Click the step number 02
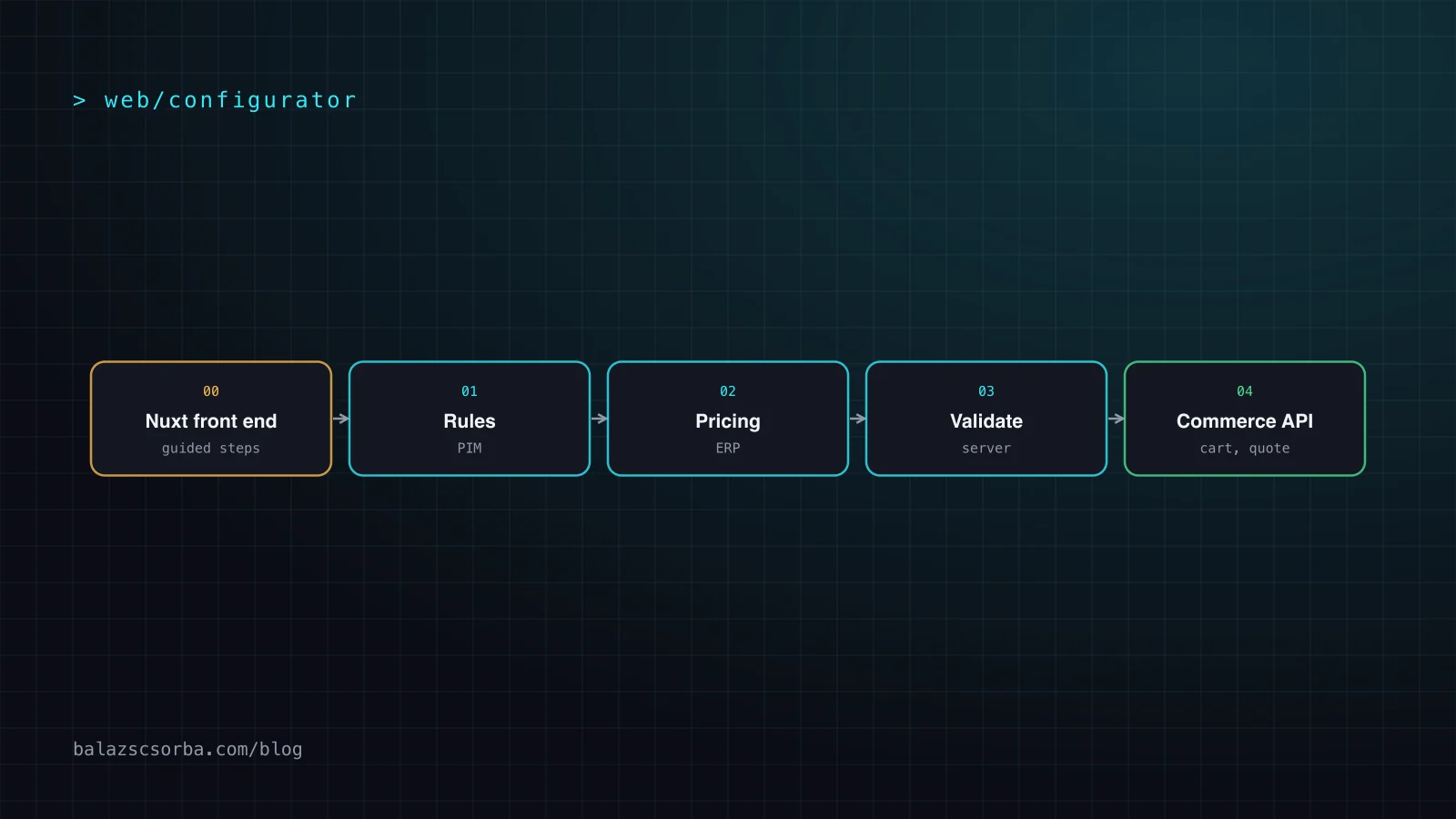The image size is (1456, 819). click(728, 391)
